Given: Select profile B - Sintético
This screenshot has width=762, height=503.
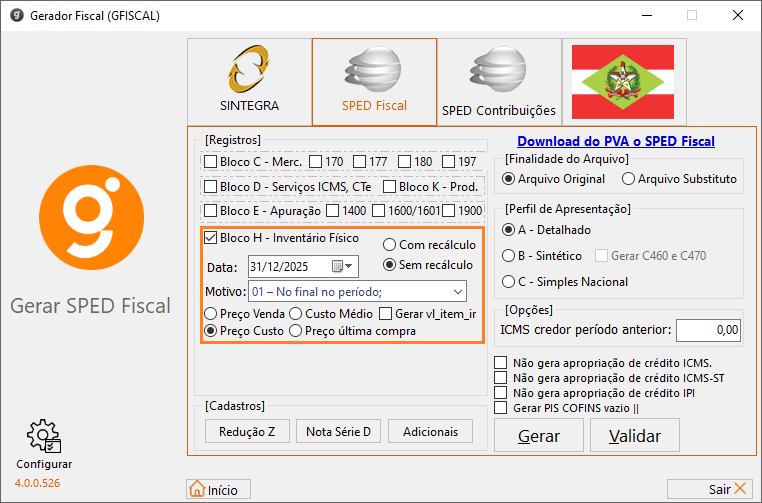Looking at the screenshot, I should [x=508, y=256].
